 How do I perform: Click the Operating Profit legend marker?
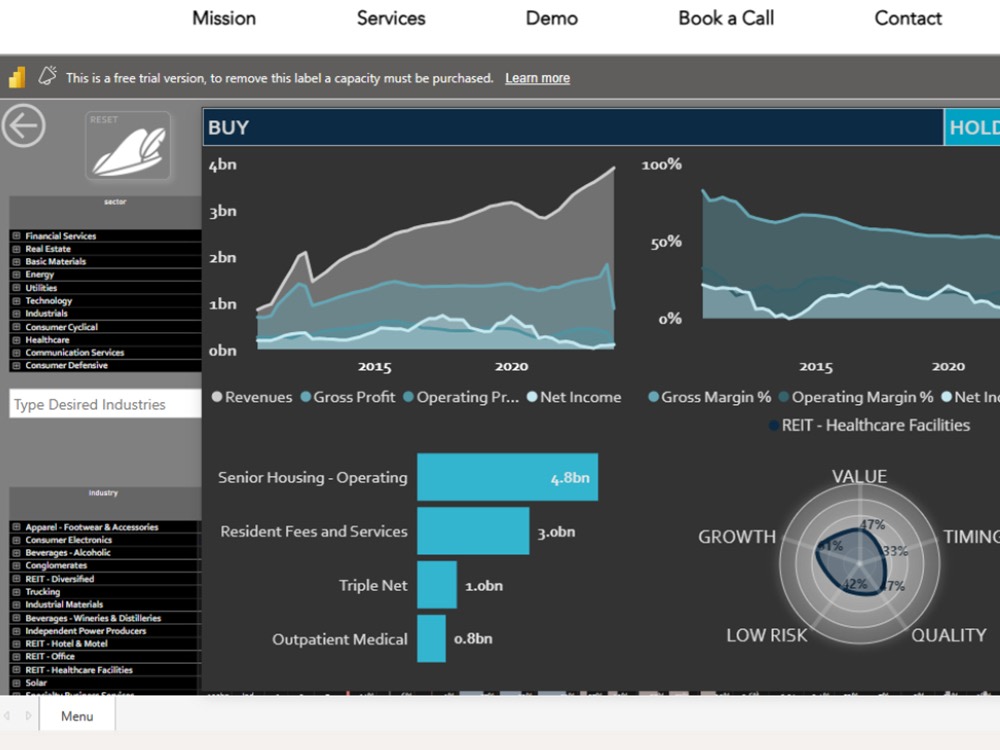(x=409, y=397)
